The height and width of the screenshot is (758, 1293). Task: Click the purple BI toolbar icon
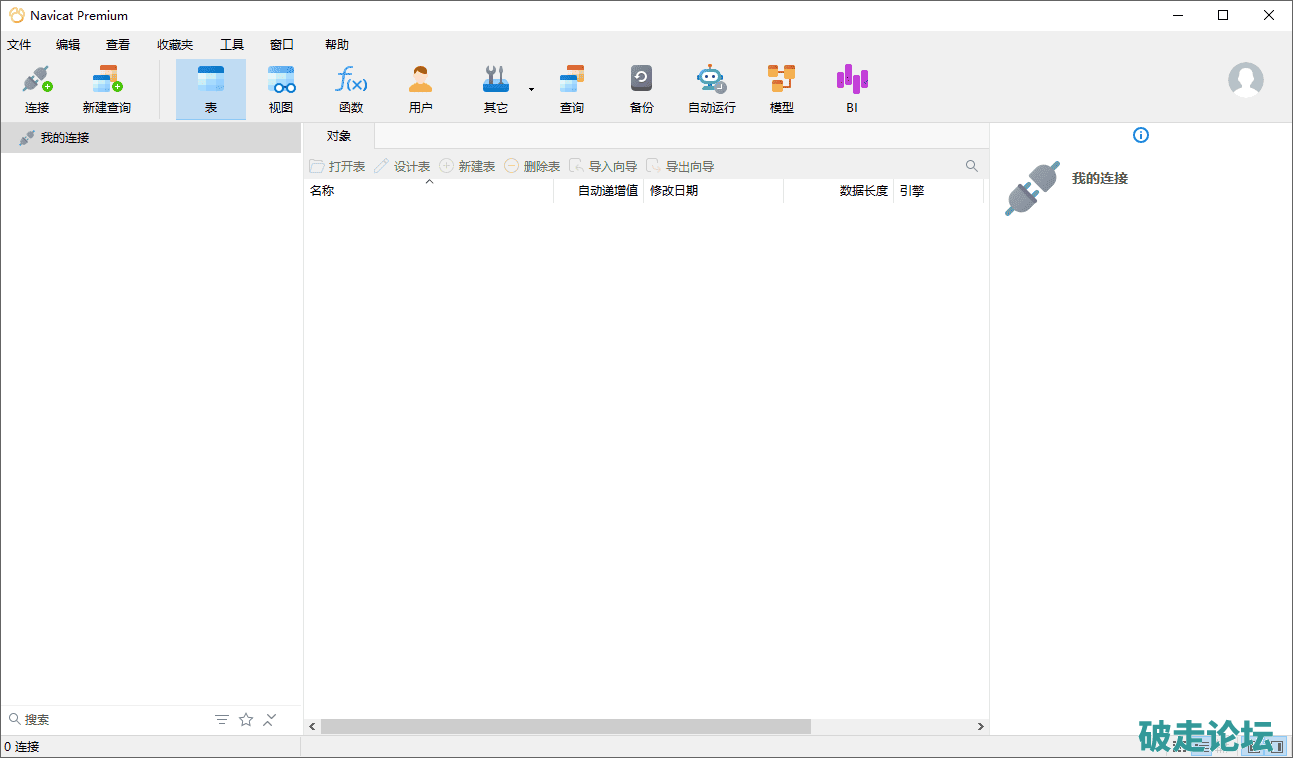(852, 89)
